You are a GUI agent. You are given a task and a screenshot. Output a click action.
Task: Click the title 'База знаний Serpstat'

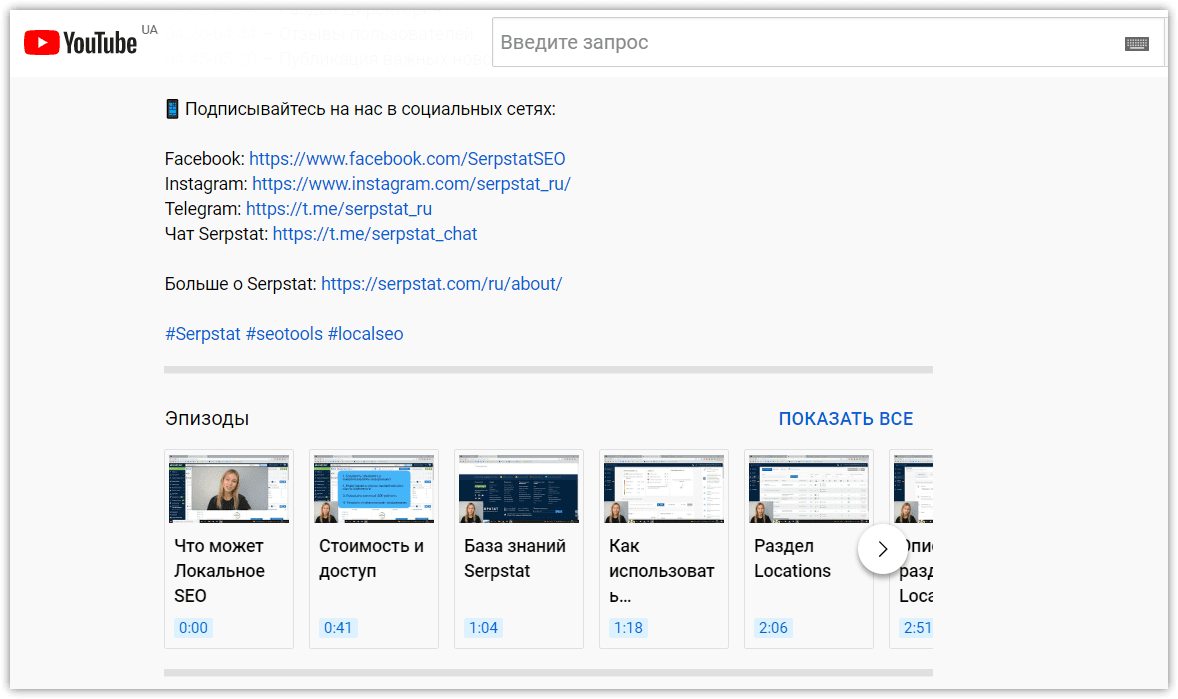coord(515,558)
